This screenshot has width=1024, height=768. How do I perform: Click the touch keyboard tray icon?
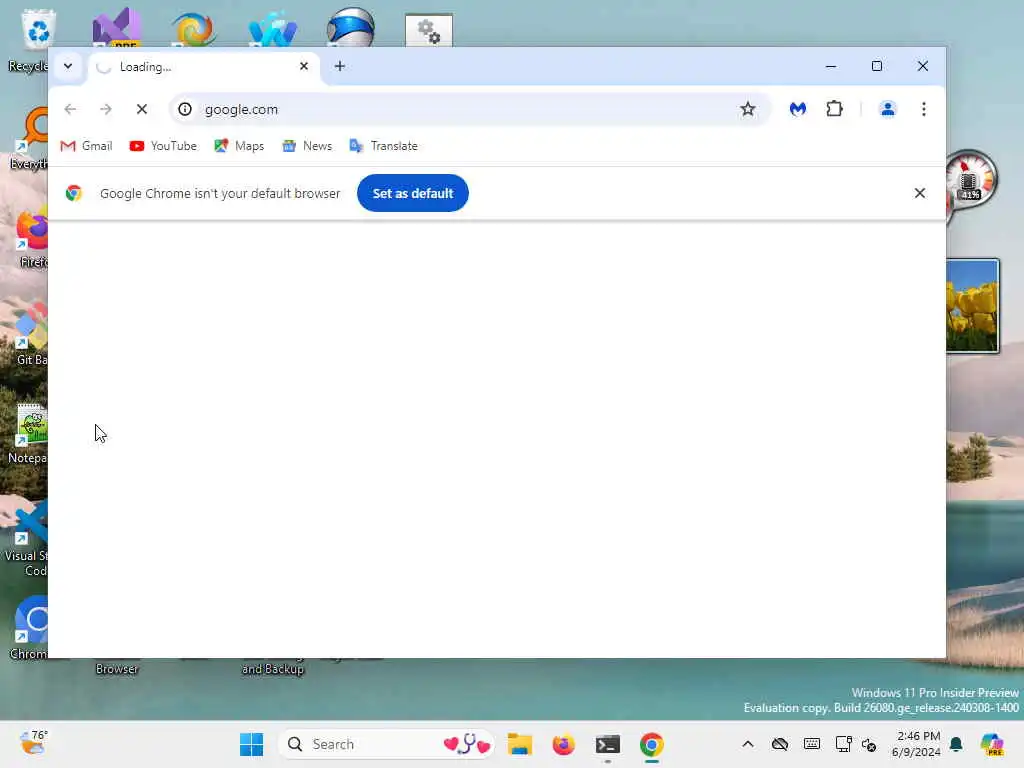coord(812,744)
